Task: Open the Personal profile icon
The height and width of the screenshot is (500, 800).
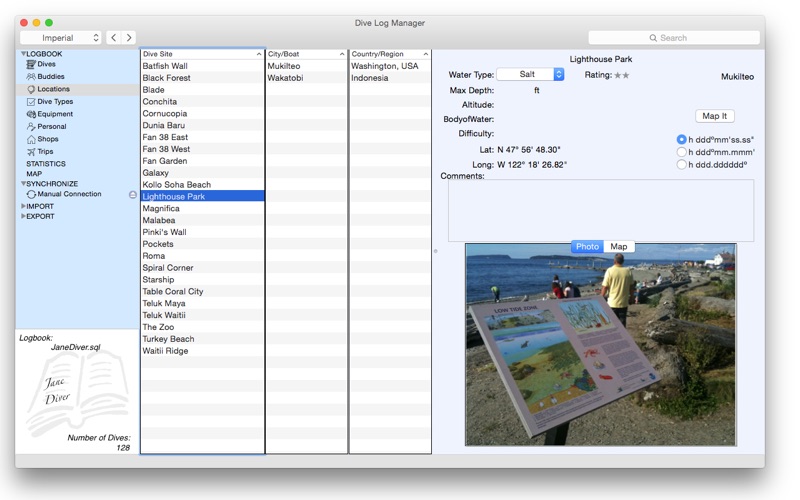Action: tap(31, 127)
